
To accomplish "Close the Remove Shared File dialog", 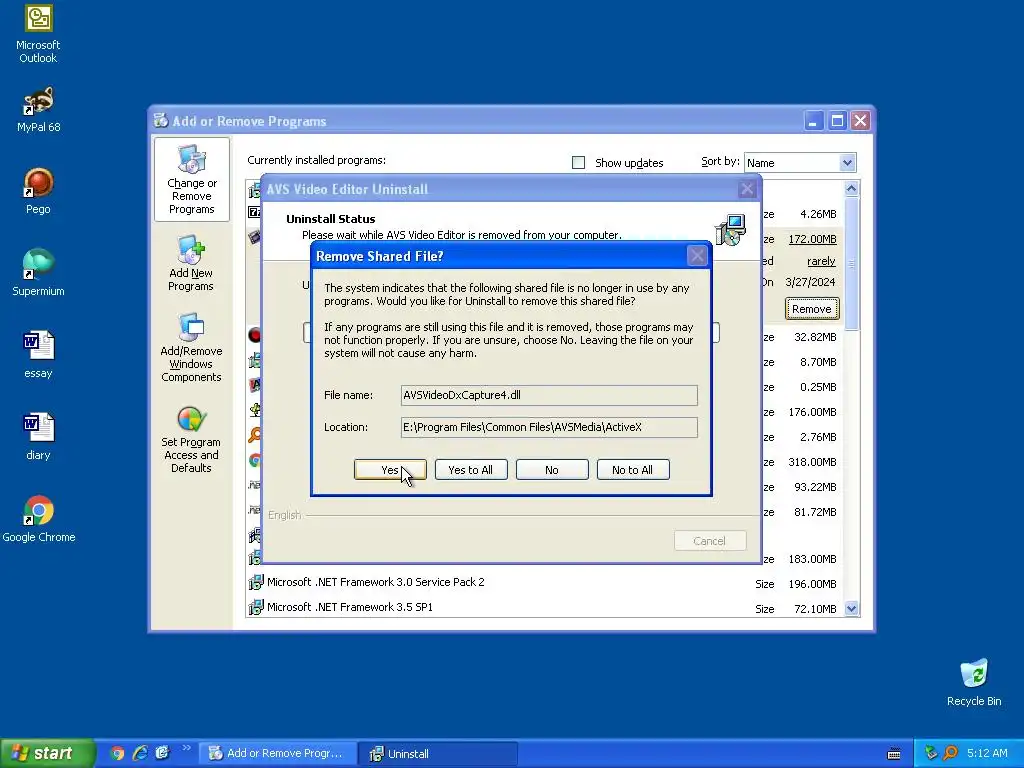I will point(697,256).
